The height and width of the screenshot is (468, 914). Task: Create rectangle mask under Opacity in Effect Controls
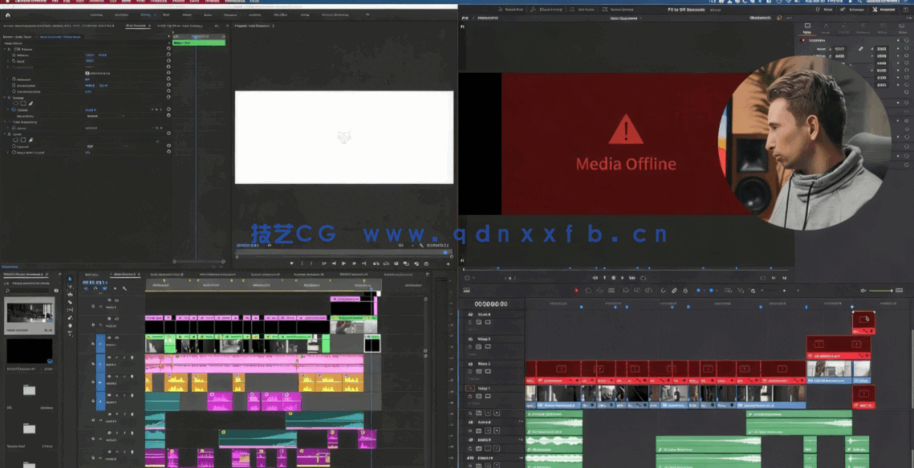tap(23, 103)
